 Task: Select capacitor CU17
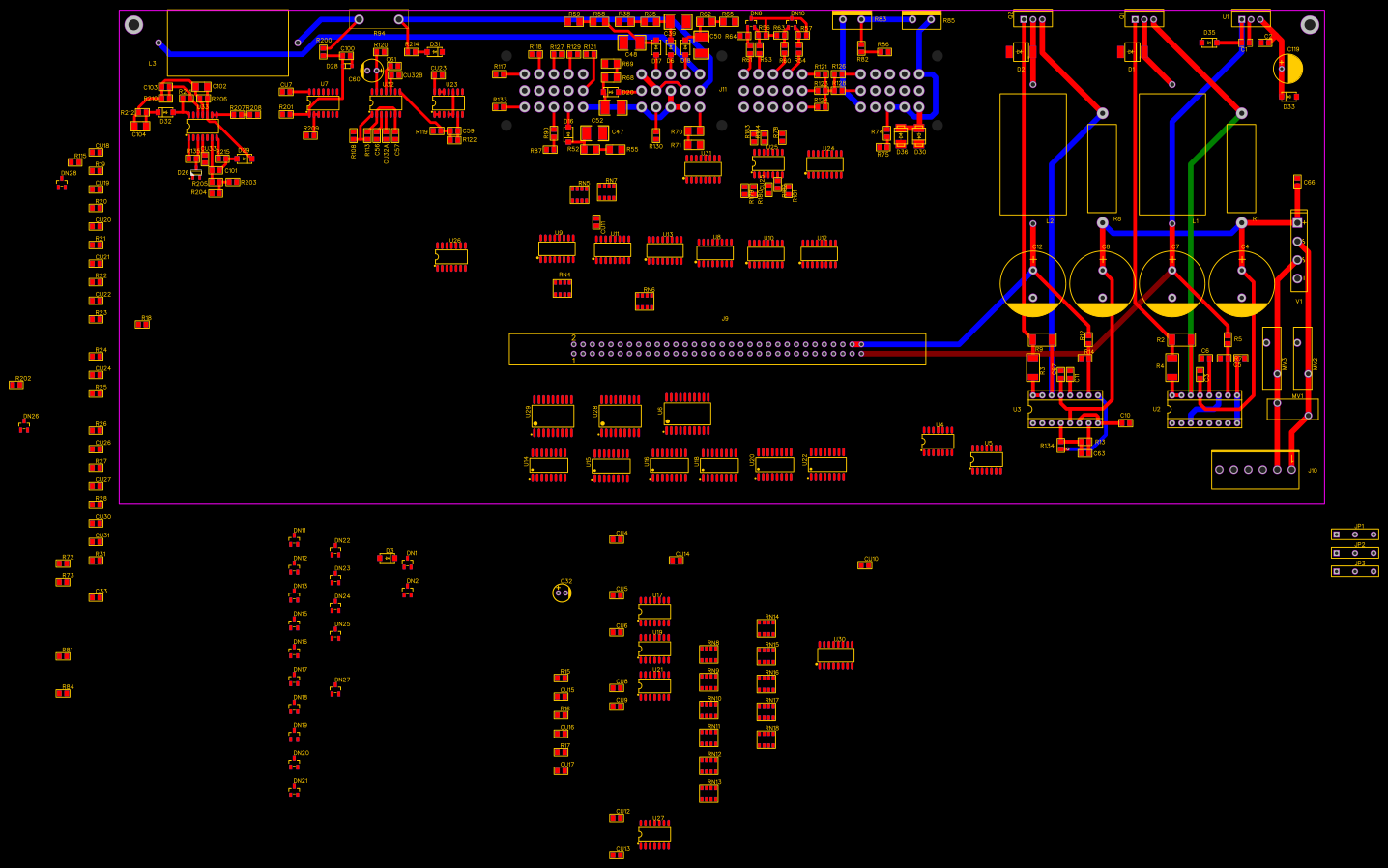(562, 770)
